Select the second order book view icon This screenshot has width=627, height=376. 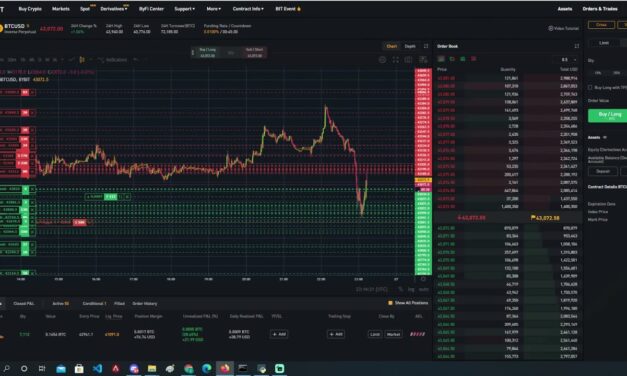point(452,59)
